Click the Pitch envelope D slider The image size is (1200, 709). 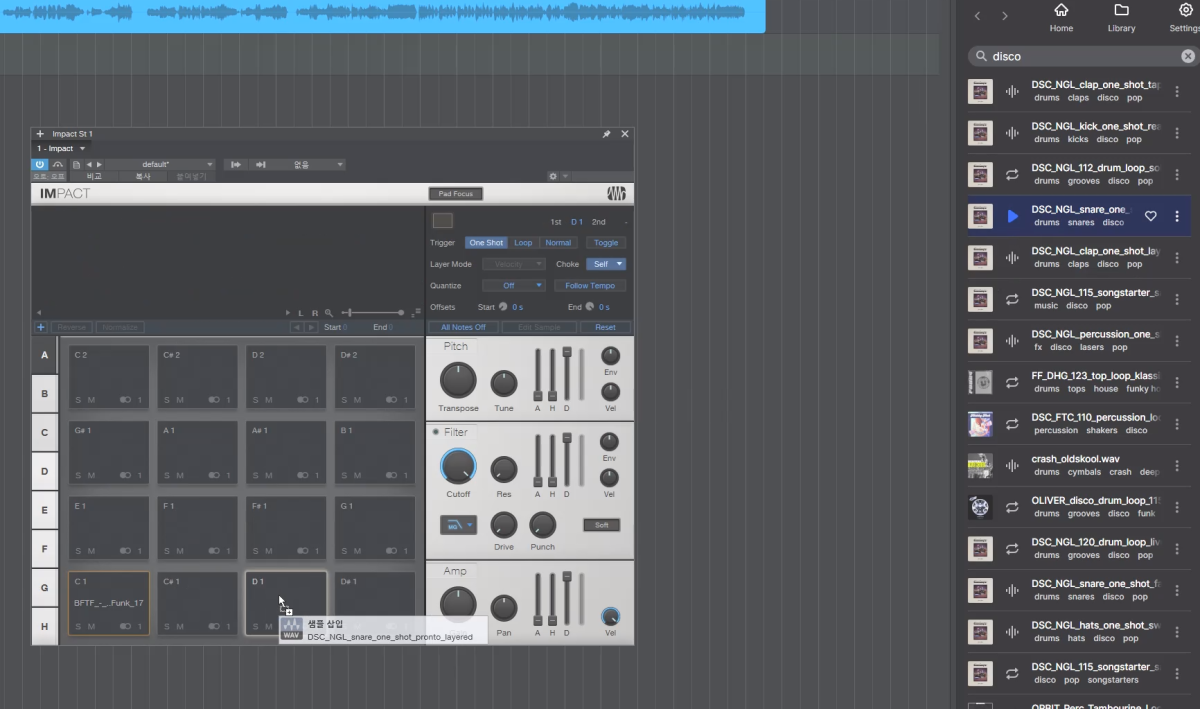click(x=567, y=375)
